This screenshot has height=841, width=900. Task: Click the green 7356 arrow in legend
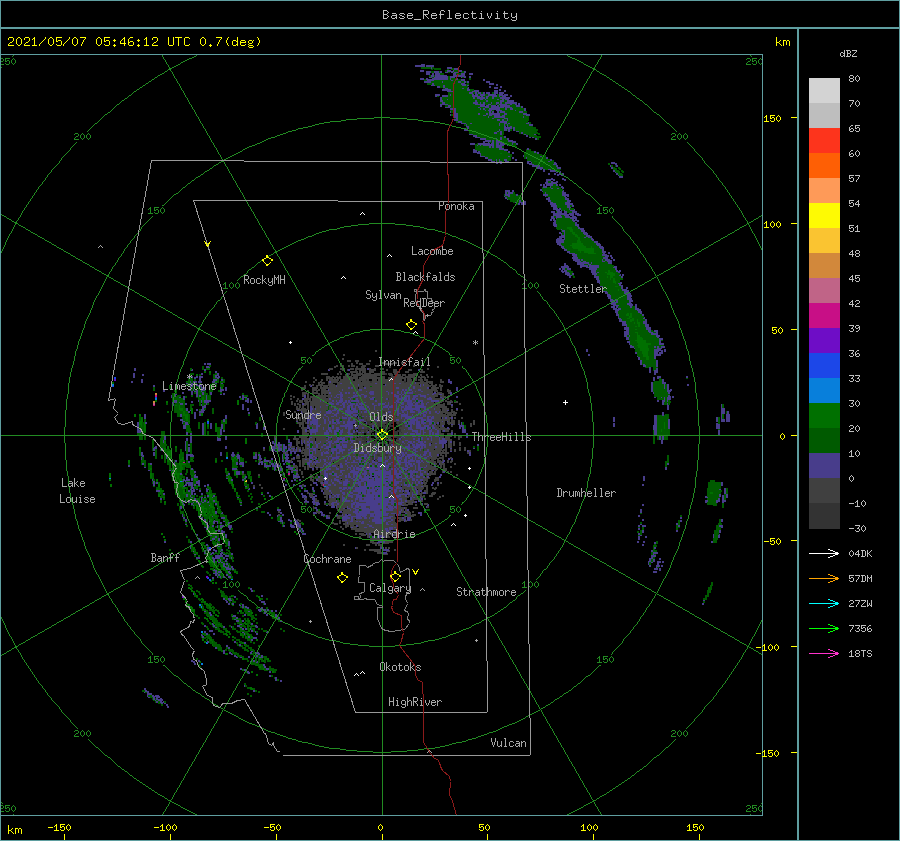click(824, 629)
